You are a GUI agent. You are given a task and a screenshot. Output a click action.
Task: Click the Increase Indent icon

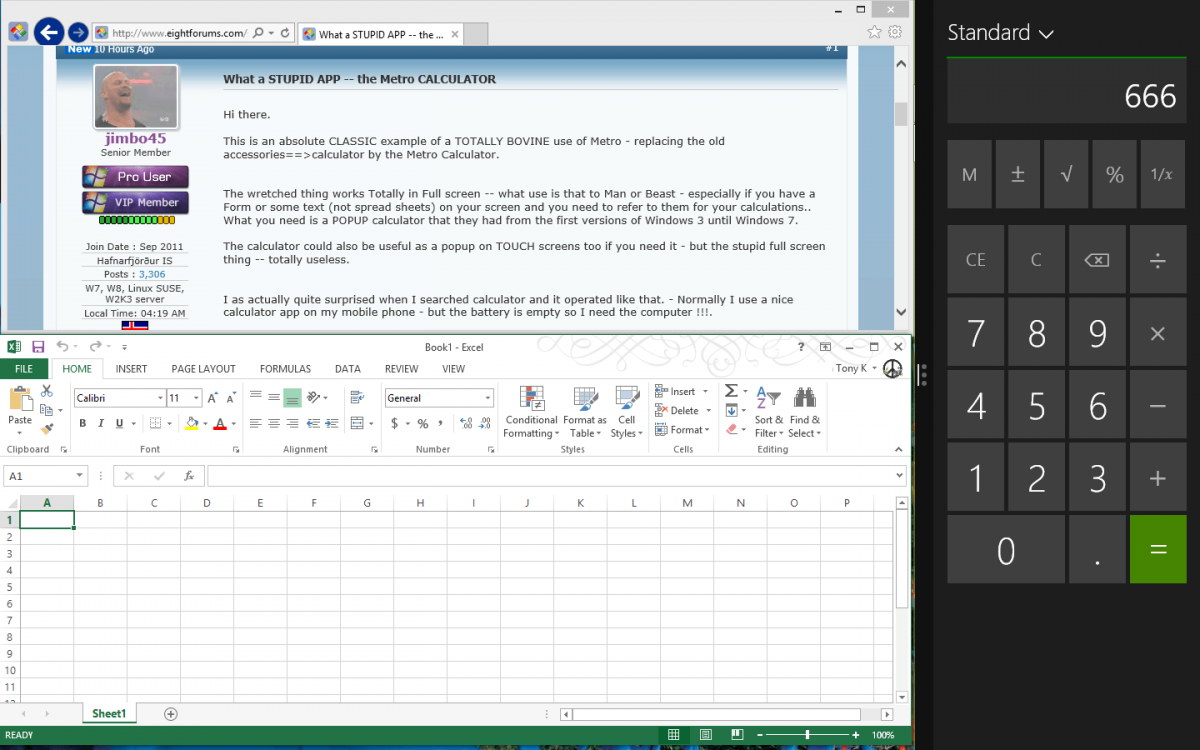330,424
